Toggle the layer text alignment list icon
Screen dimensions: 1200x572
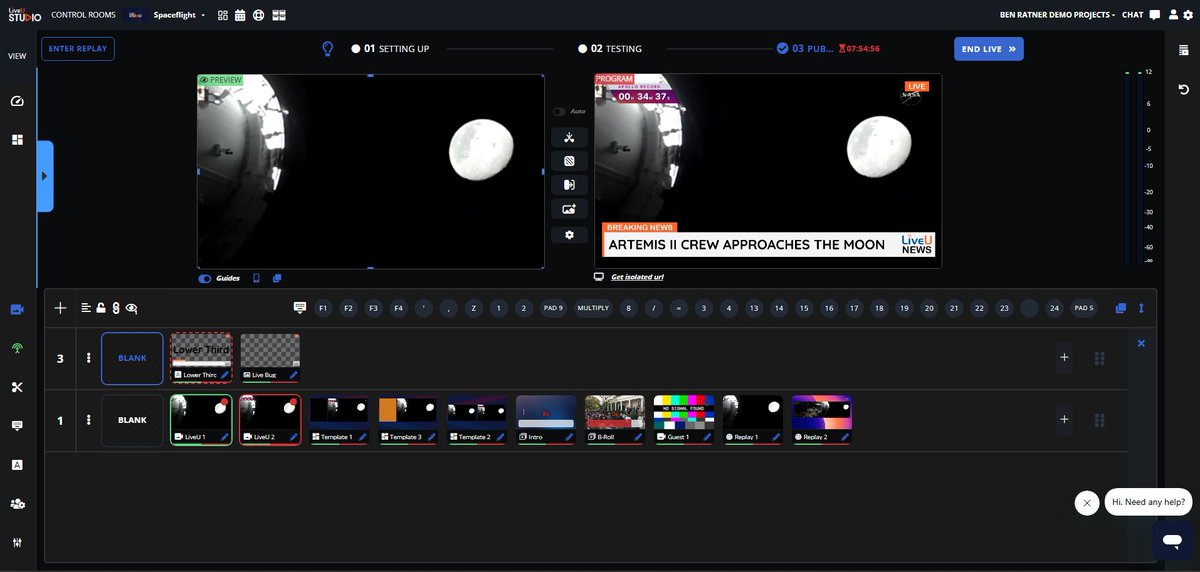[86, 308]
